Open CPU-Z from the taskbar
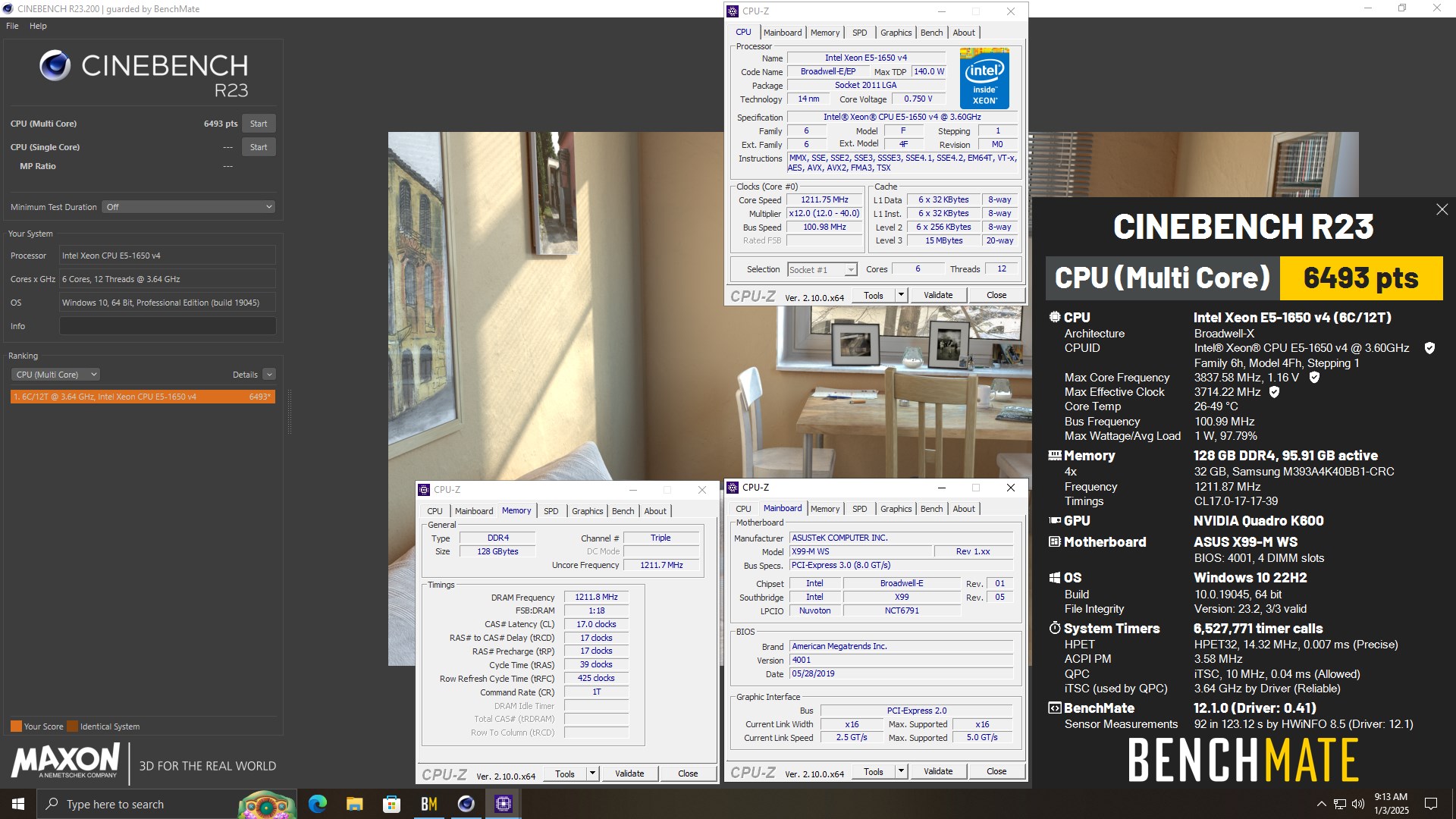 (x=503, y=804)
